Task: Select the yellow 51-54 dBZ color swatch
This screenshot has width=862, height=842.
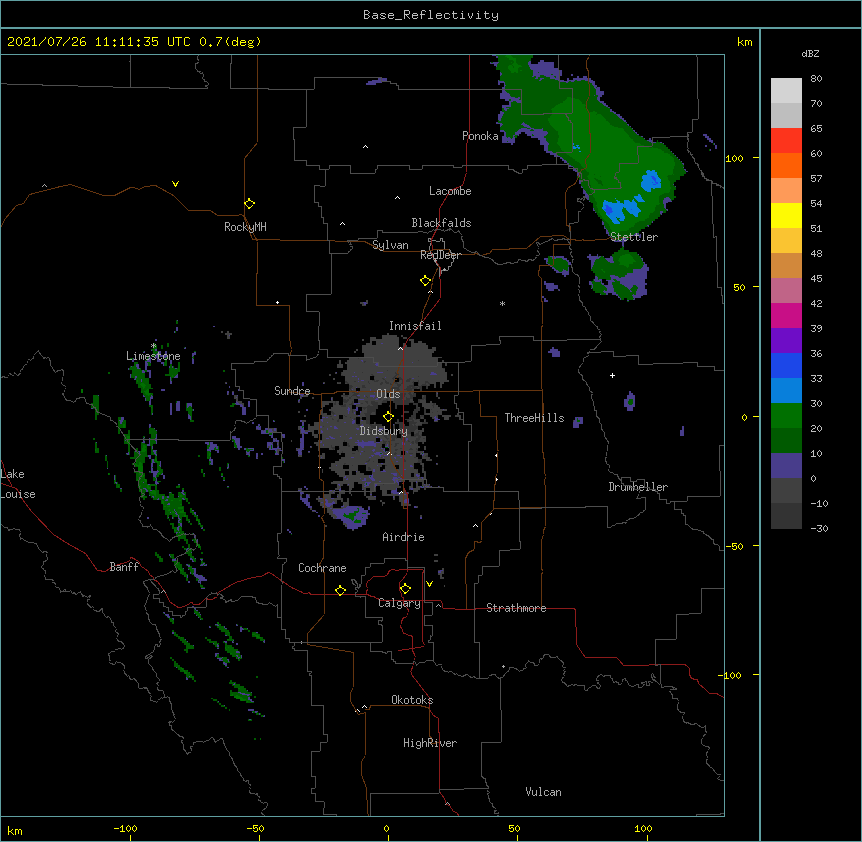Action: [x=786, y=215]
